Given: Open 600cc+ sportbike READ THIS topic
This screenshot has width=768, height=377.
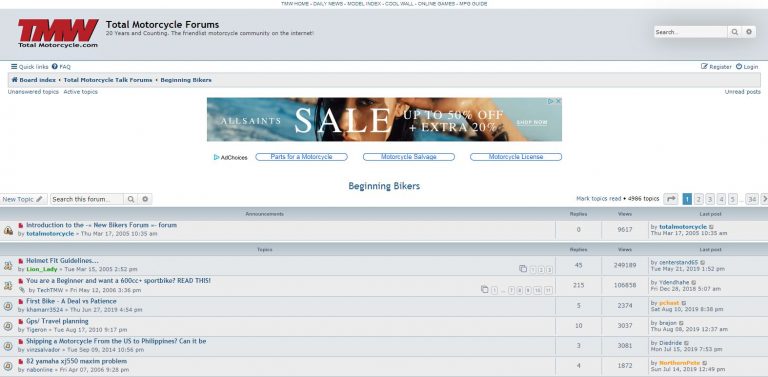Looking at the screenshot, I should click(119, 281).
